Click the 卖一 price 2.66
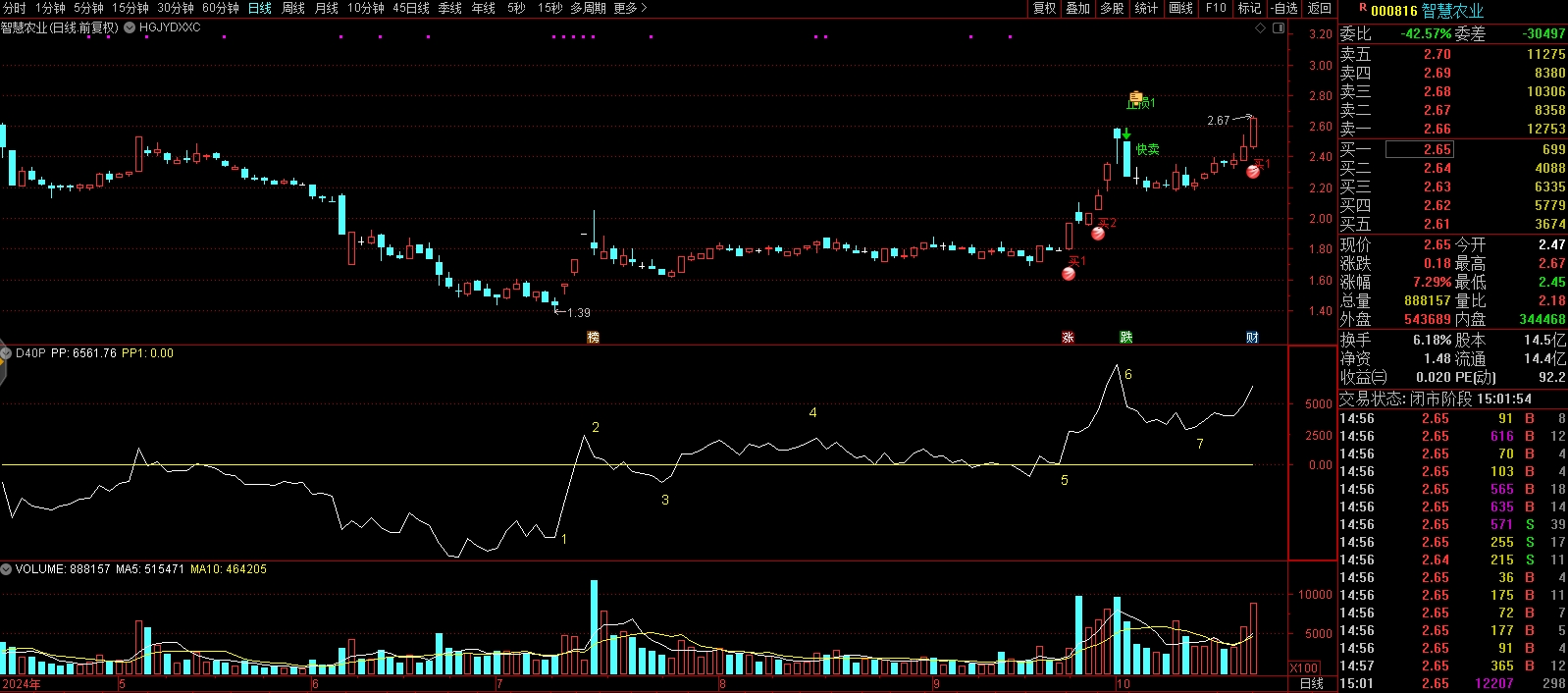1568x693 pixels. pyautogui.click(x=1437, y=129)
